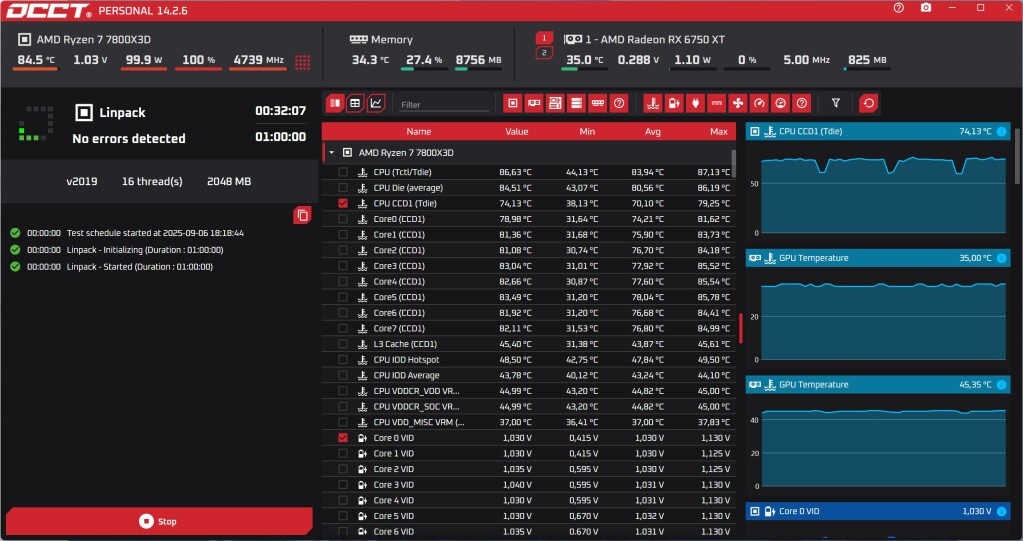
Task: Select GPU number 2 tab
Action: 544,53
